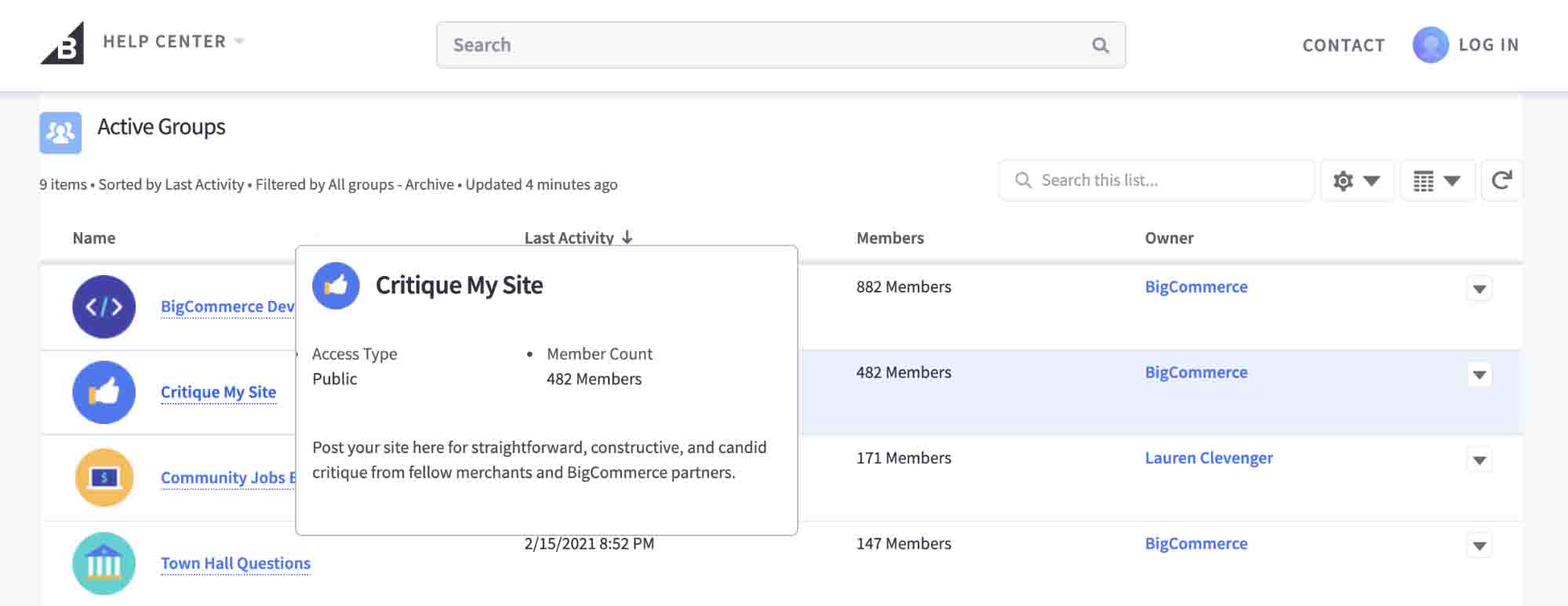Click the Public access type value

pyautogui.click(x=334, y=379)
